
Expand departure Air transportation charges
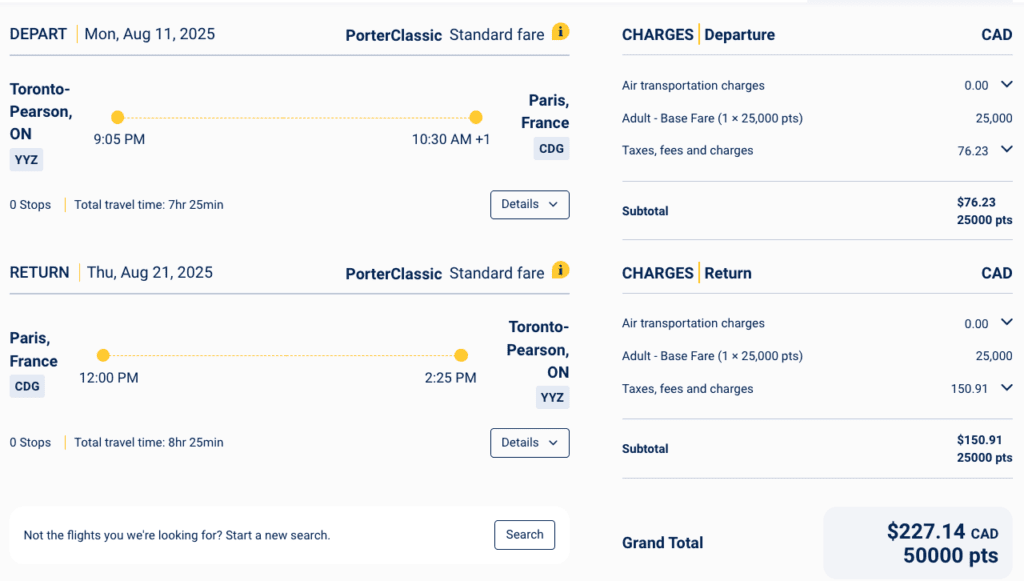click(1006, 85)
